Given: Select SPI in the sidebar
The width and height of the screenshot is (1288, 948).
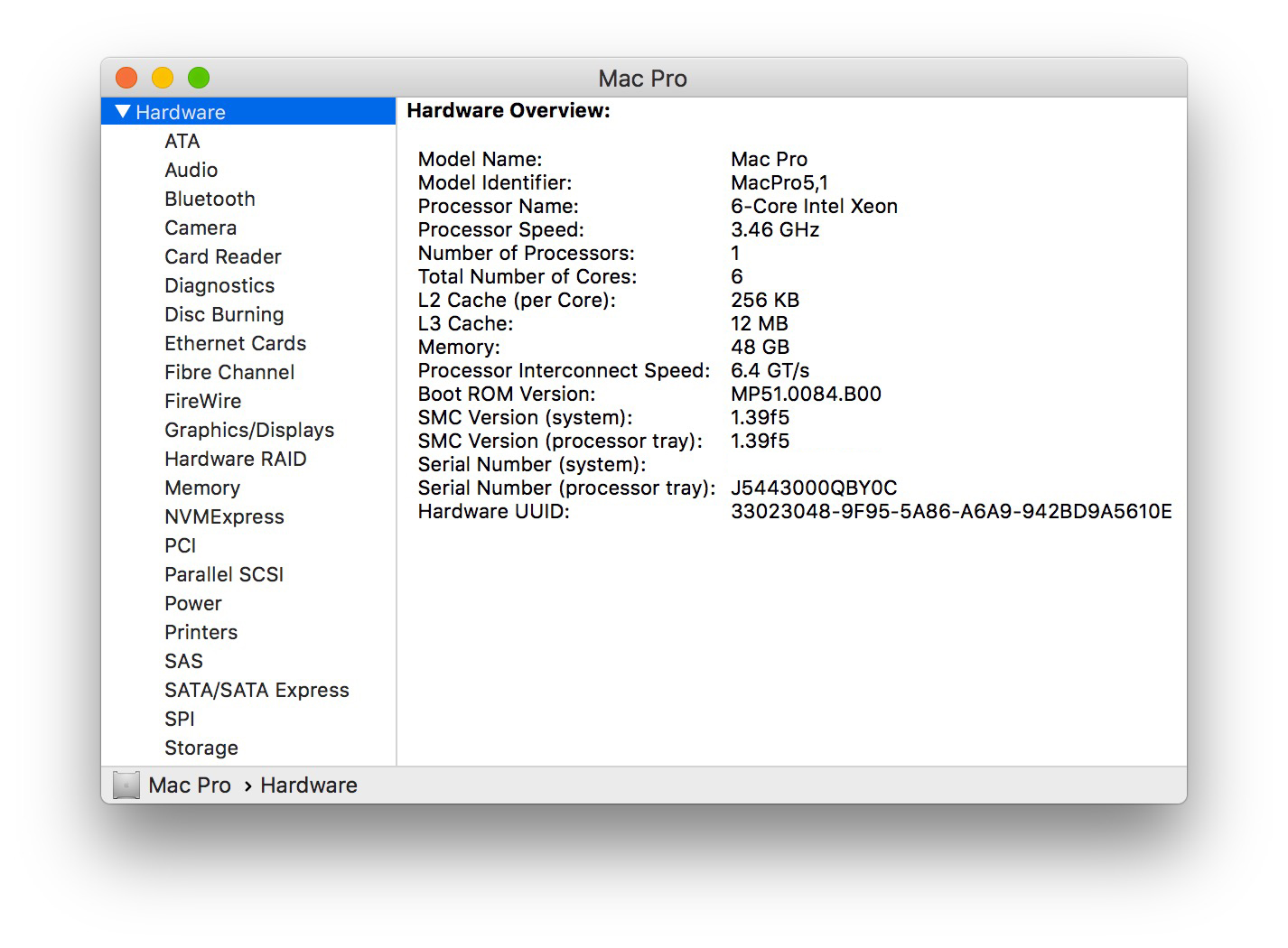Looking at the screenshot, I should click(x=179, y=720).
